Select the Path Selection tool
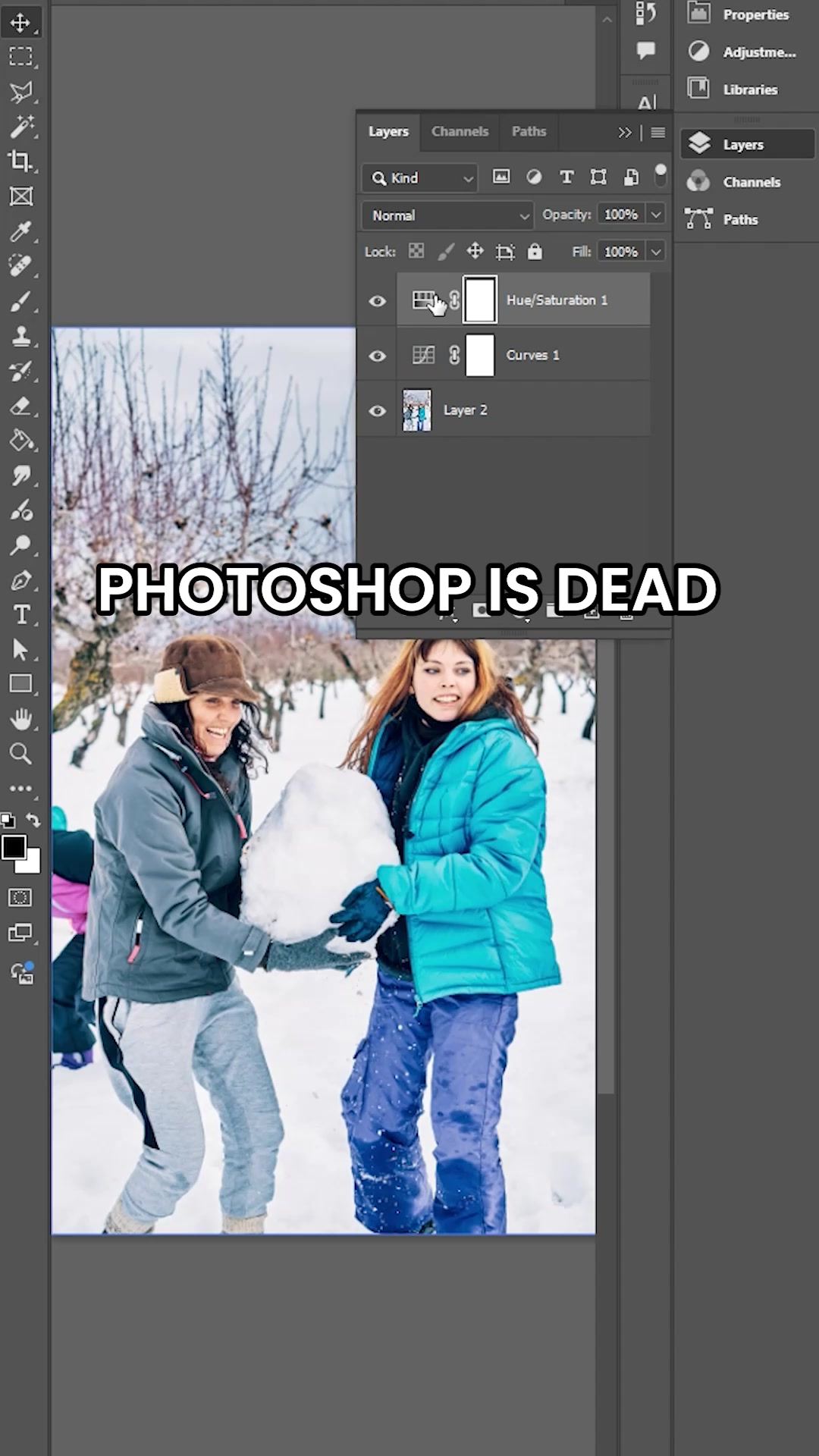 20,650
